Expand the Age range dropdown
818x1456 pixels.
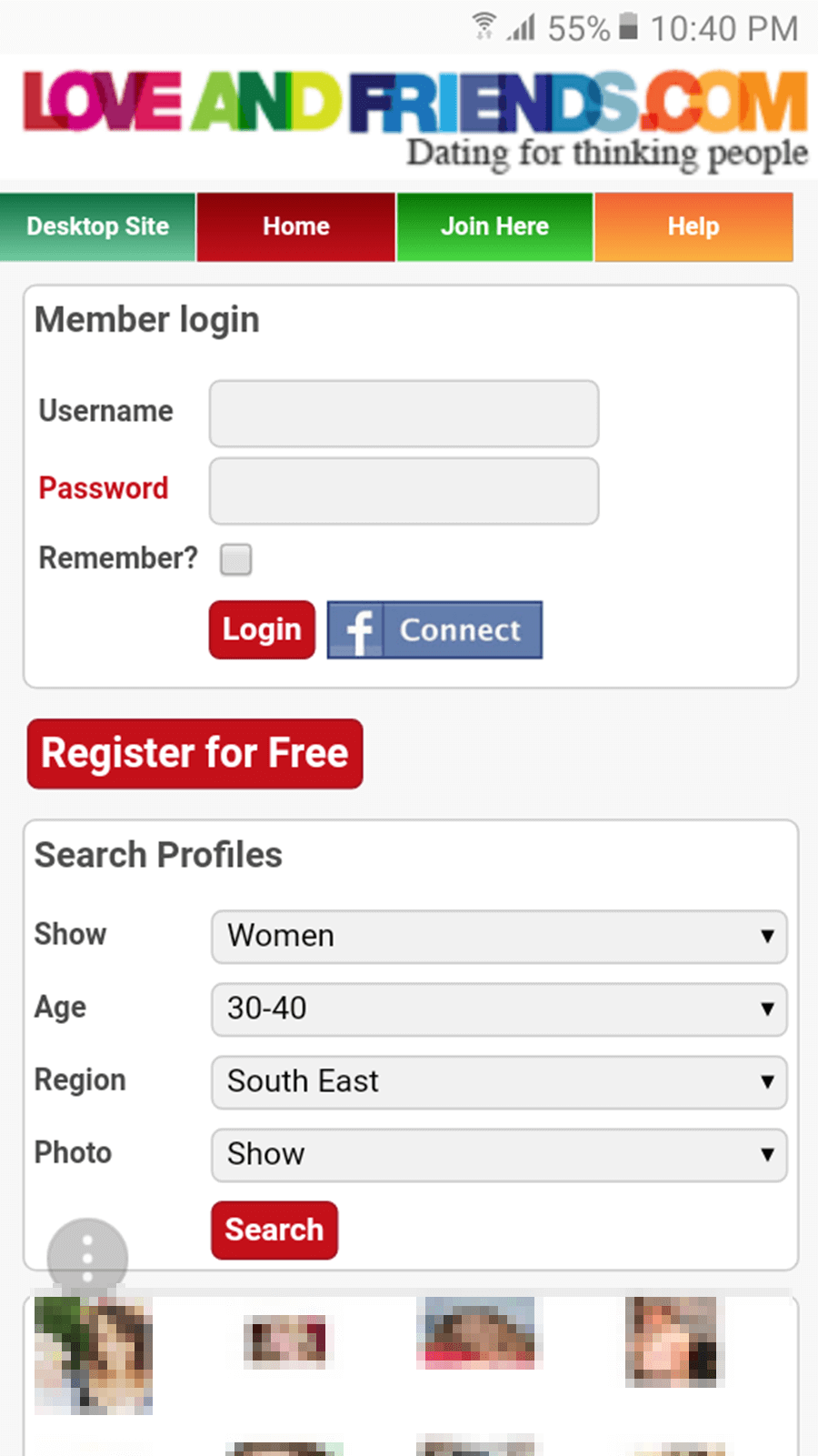(x=499, y=1009)
